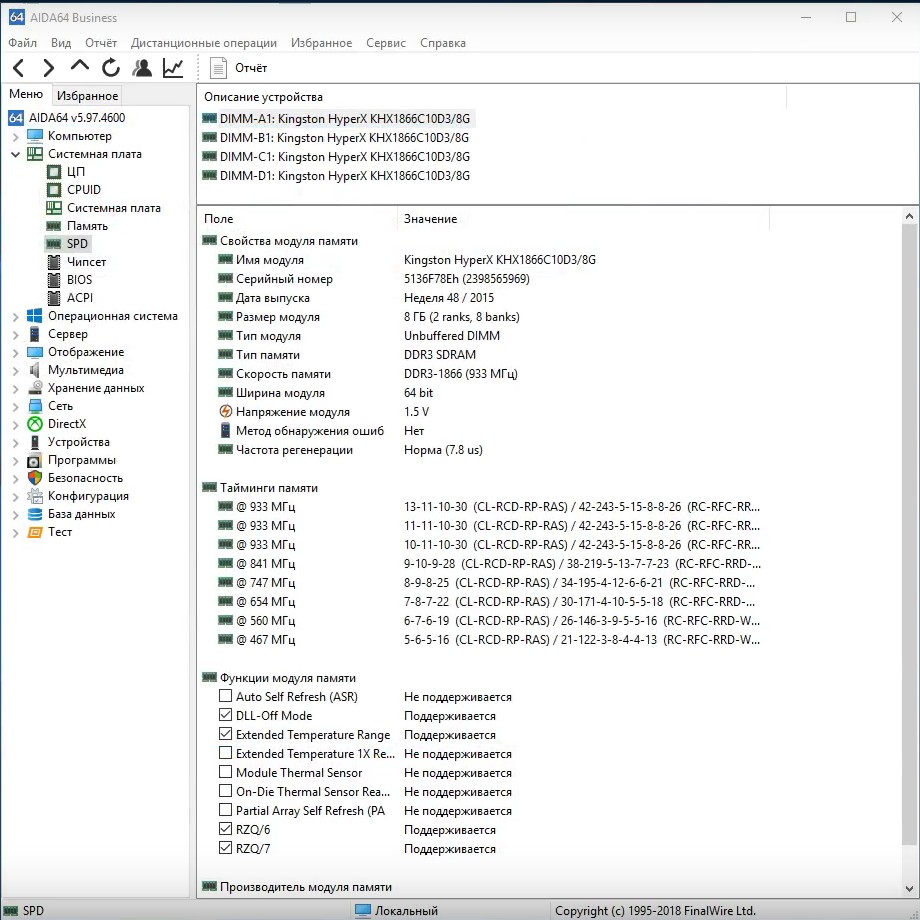Collapse the Системная плата parent node arrow

point(15,154)
